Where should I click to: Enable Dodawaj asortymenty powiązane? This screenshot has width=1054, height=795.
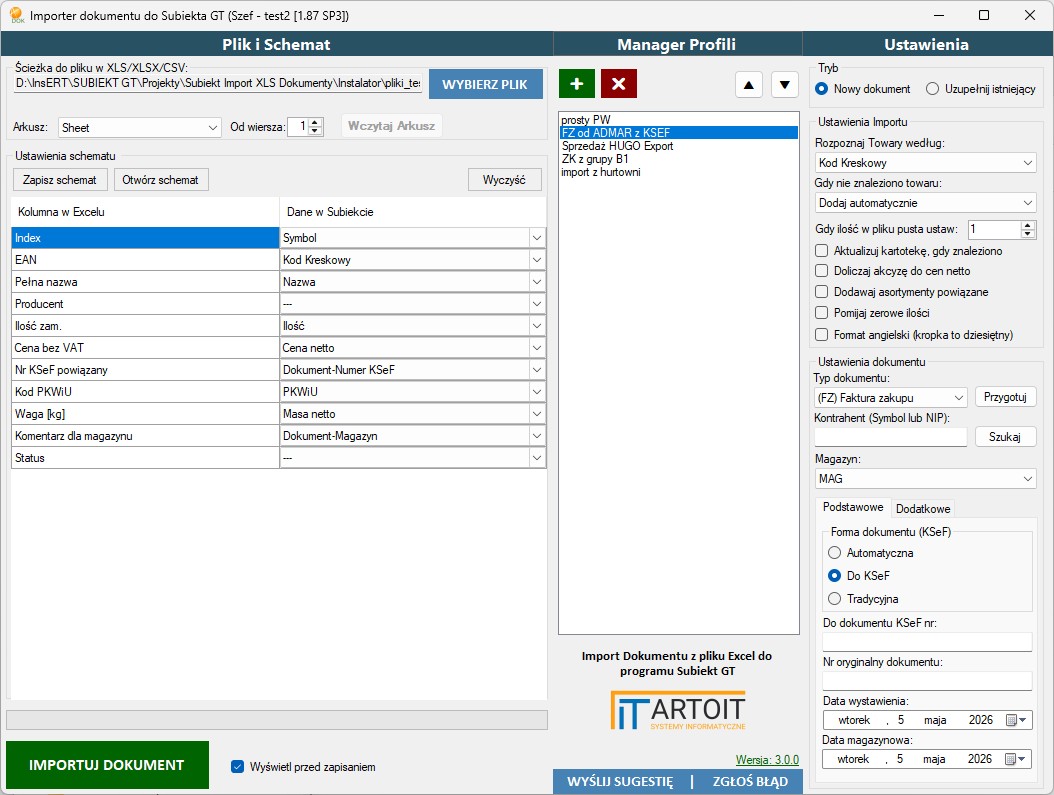pyautogui.click(x=821, y=292)
